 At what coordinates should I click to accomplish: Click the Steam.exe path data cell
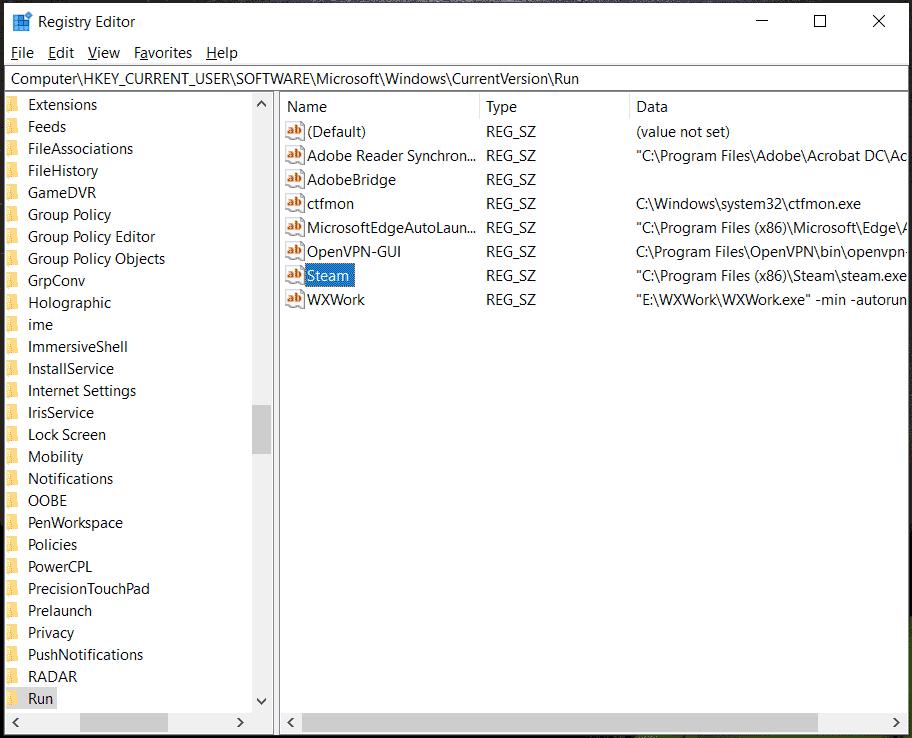click(771, 276)
